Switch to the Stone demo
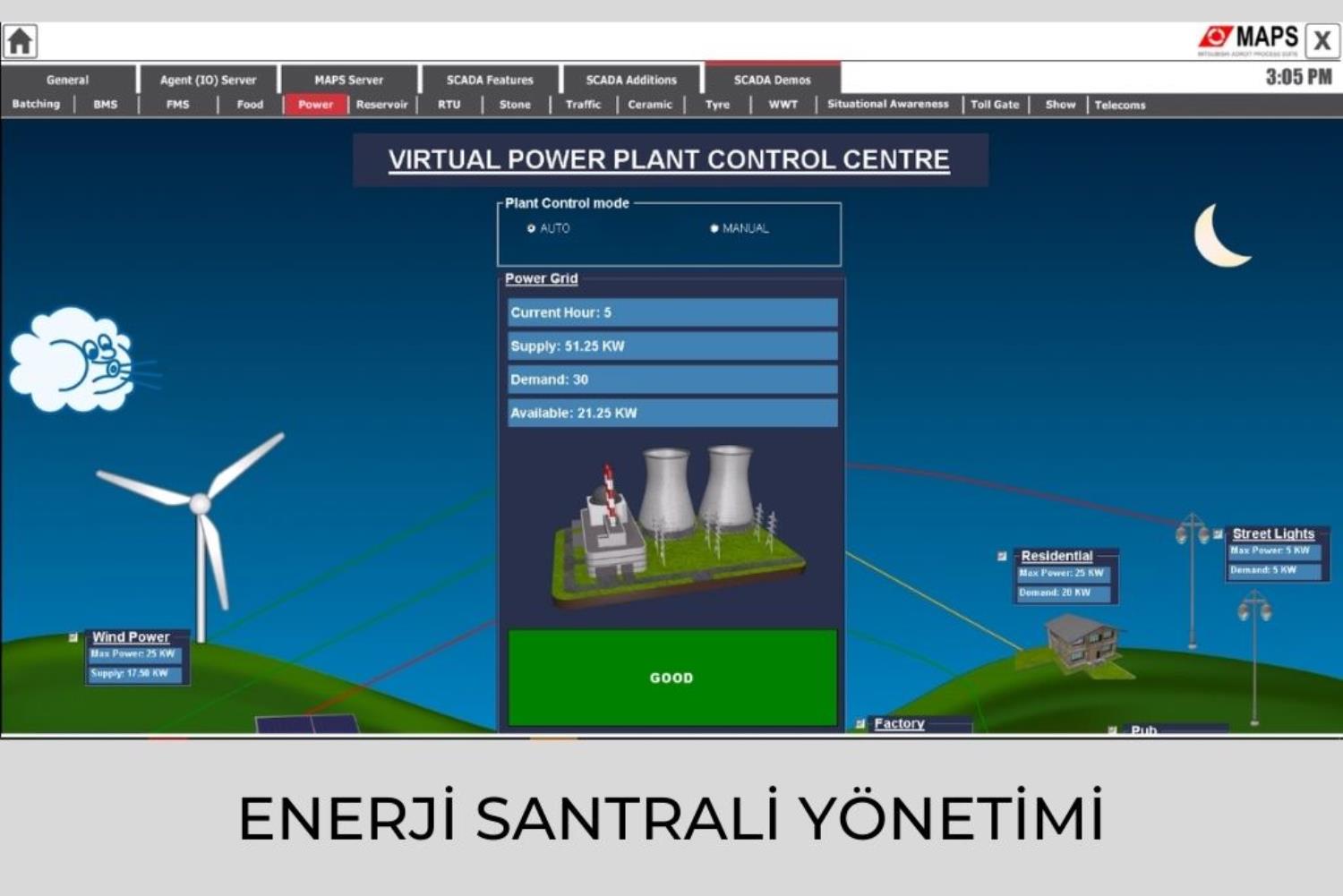This screenshot has height=896, width=1343. pos(515,104)
